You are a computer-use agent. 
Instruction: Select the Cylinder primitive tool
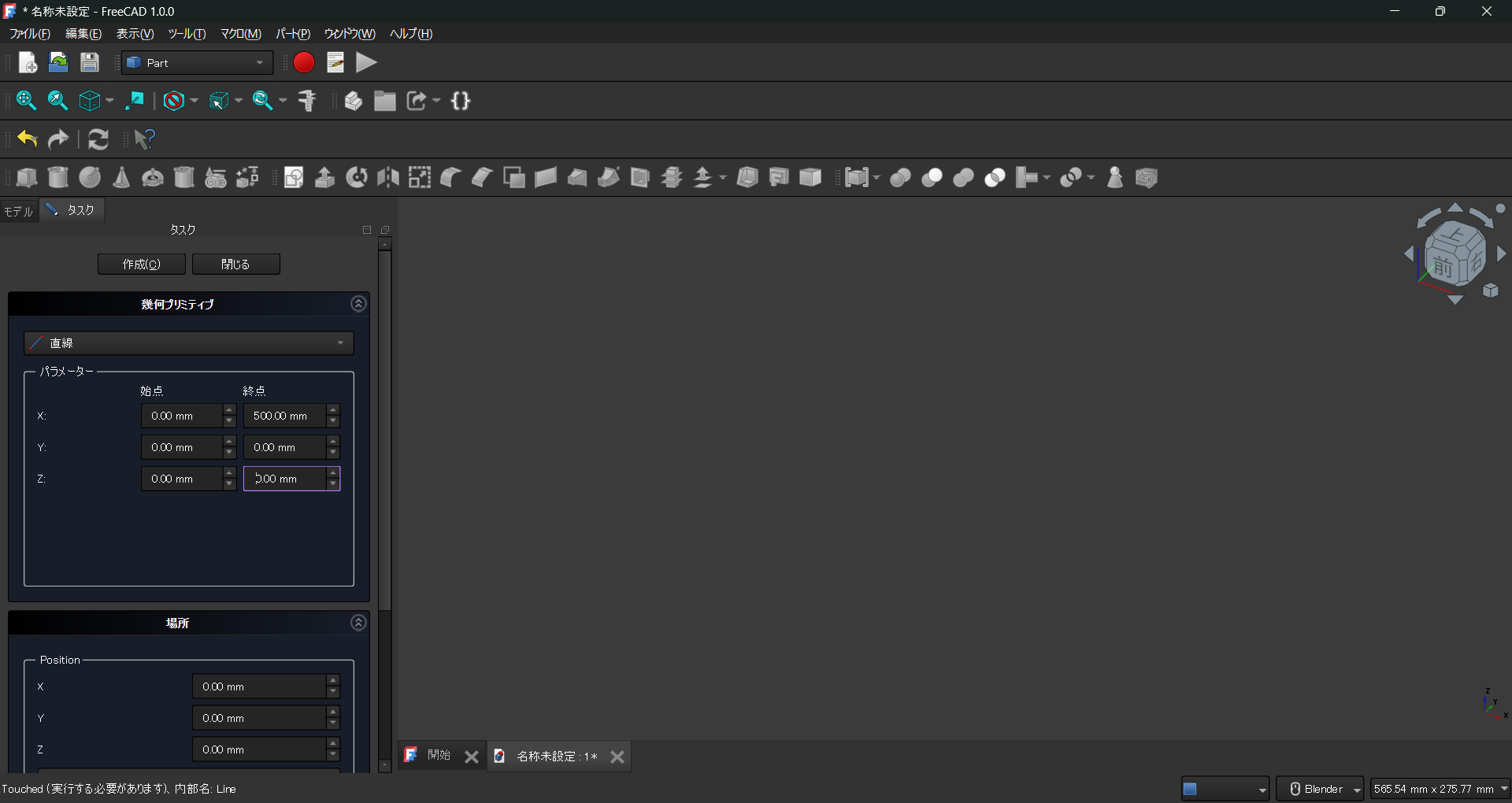click(x=57, y=177)
